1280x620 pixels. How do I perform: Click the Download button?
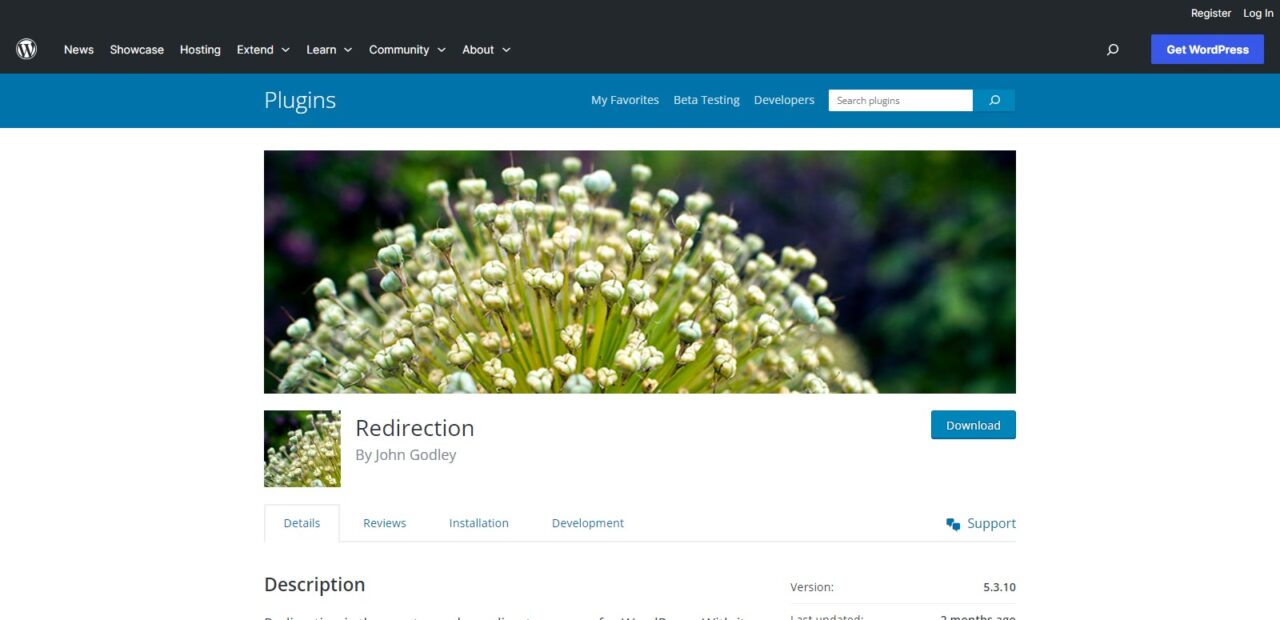coord(973,425)
